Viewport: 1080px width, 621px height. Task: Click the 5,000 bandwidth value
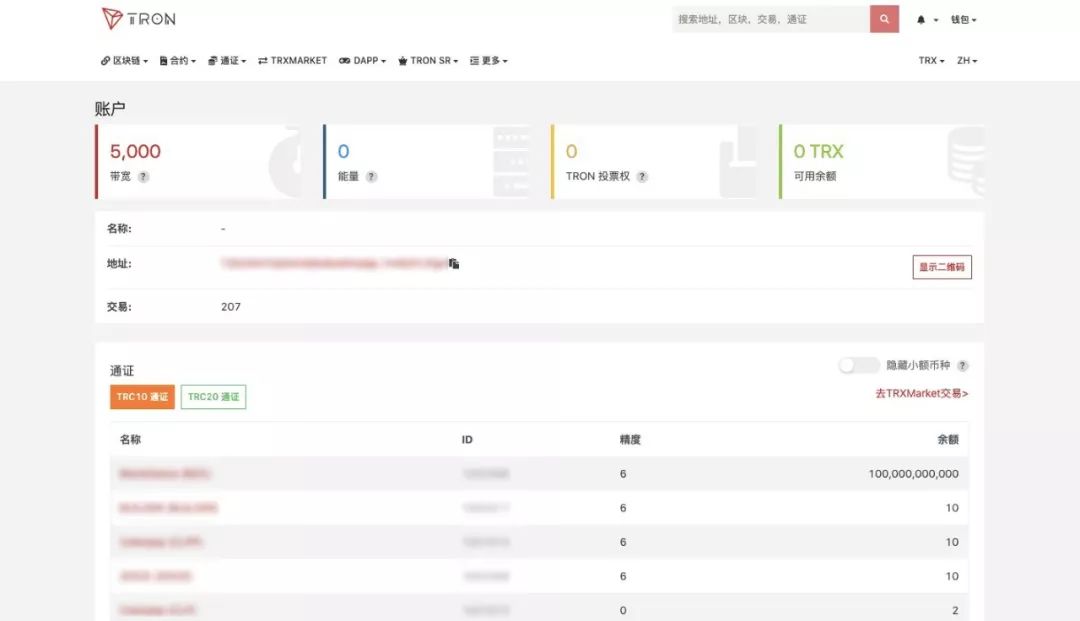(x=135, y=151)
